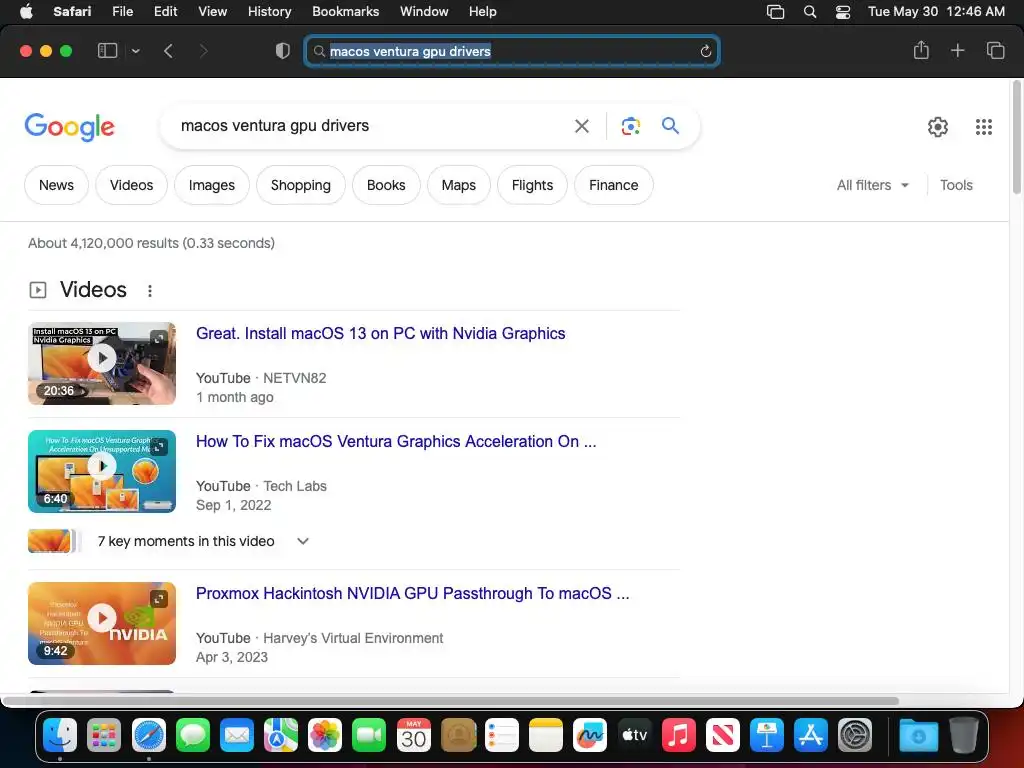Open the privacy report shield icon
The width and height of the screenshot is (1024, 768).
coord(283,51)
